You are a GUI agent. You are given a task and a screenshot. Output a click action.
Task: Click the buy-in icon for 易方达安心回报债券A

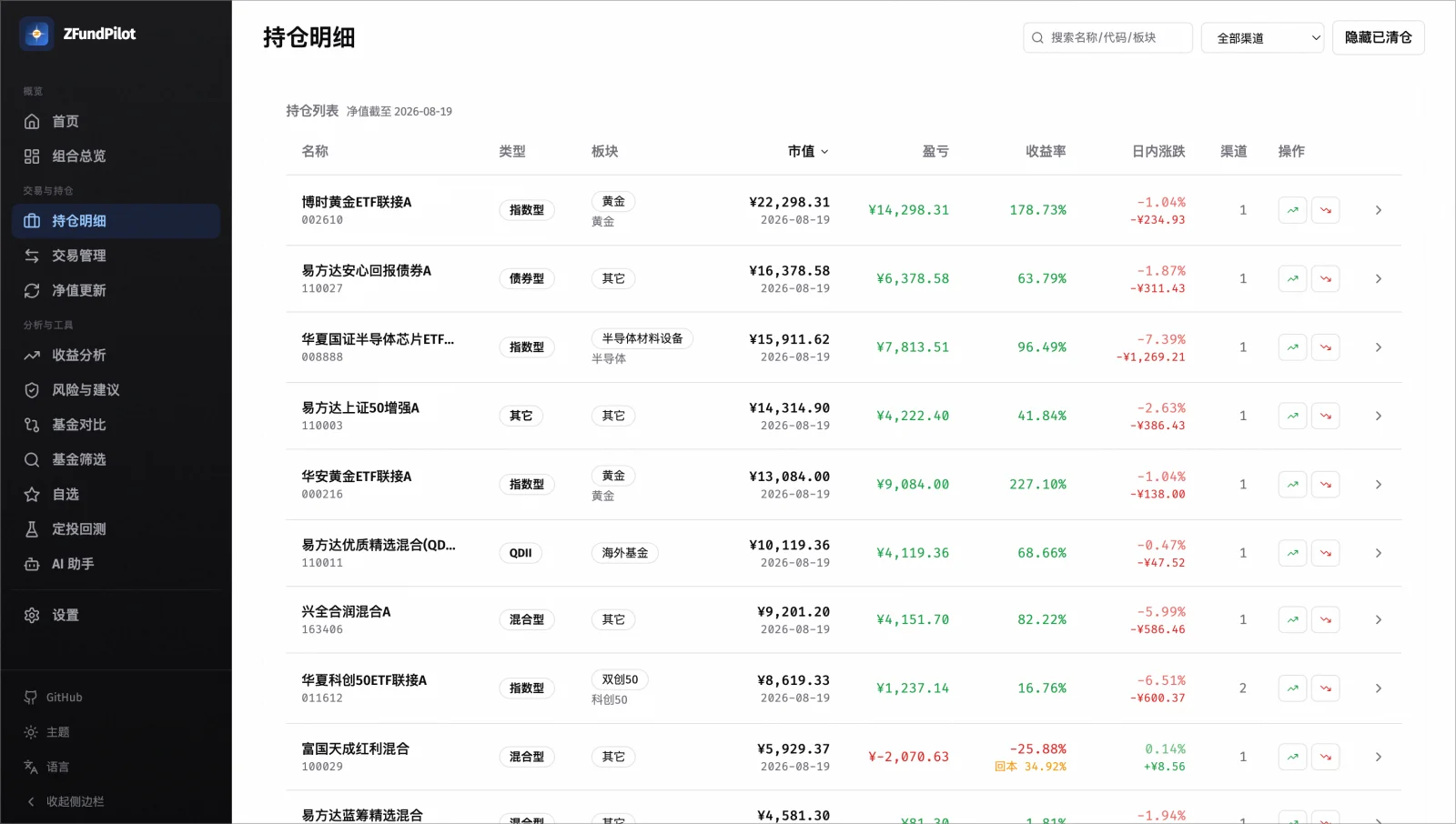pyautogui.click(x=1292, y=278)
